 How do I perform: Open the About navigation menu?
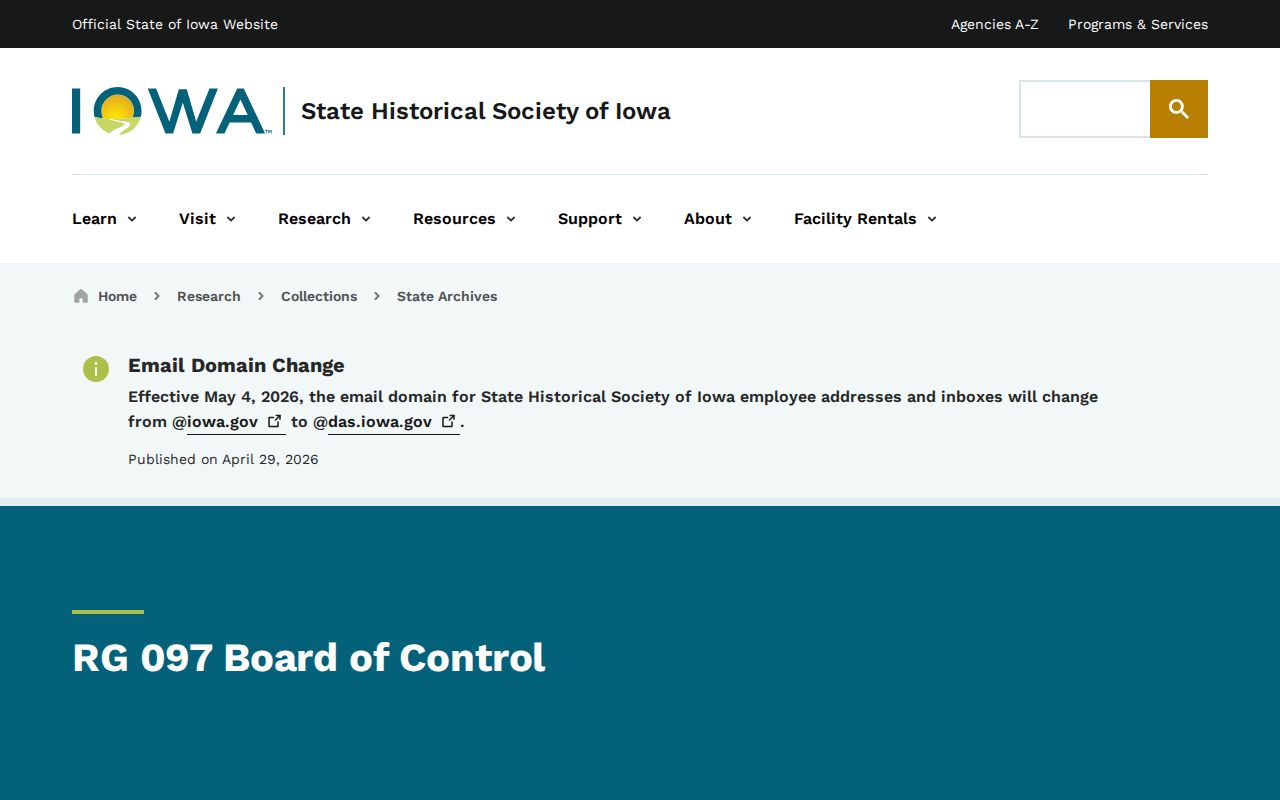pos(718,219)
